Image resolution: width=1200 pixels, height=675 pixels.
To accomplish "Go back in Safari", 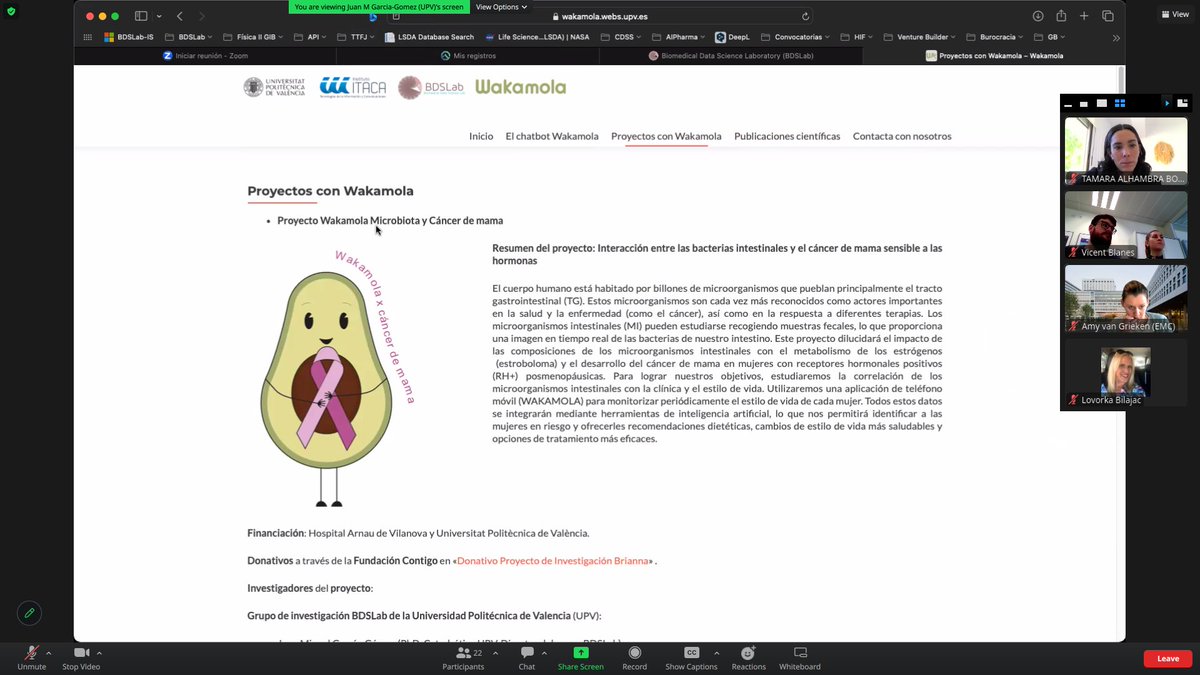I will (180, 16).
